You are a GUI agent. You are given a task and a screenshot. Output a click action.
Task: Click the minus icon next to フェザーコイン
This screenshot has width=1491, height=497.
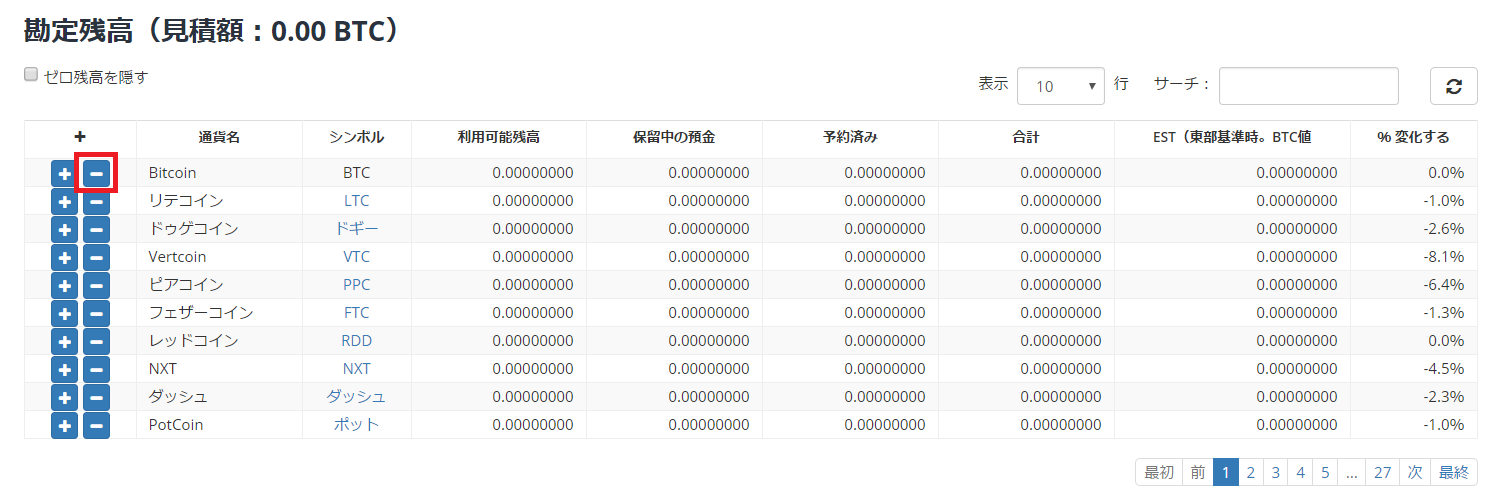[x=96, y=313]
